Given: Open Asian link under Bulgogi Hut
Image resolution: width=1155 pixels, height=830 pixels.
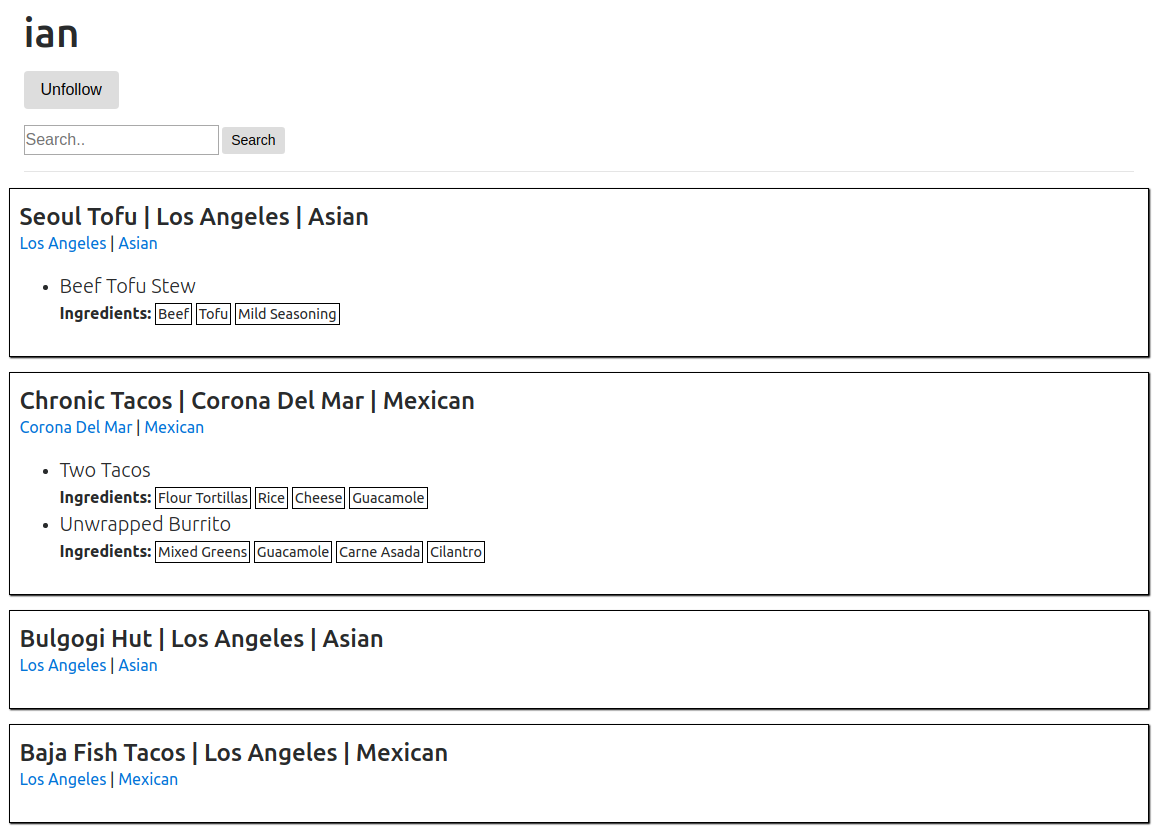Looking at the screenshot, I should coord(138,665).
